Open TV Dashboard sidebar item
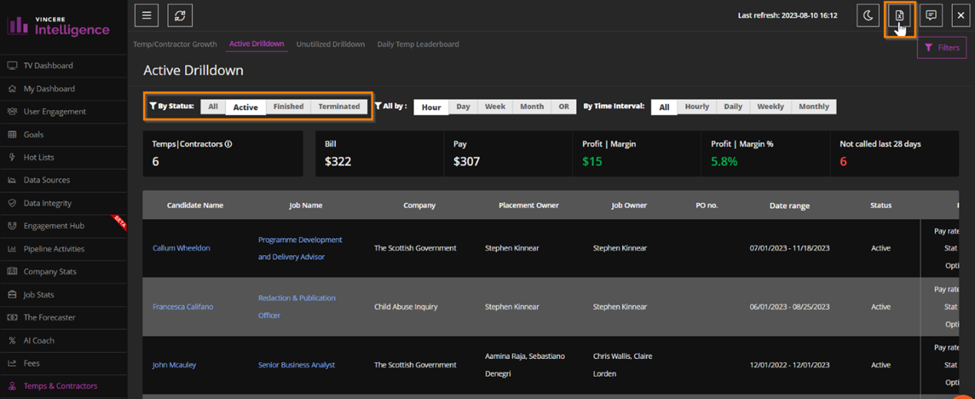This screenshot has height=399, width=975. click(48, 65)
